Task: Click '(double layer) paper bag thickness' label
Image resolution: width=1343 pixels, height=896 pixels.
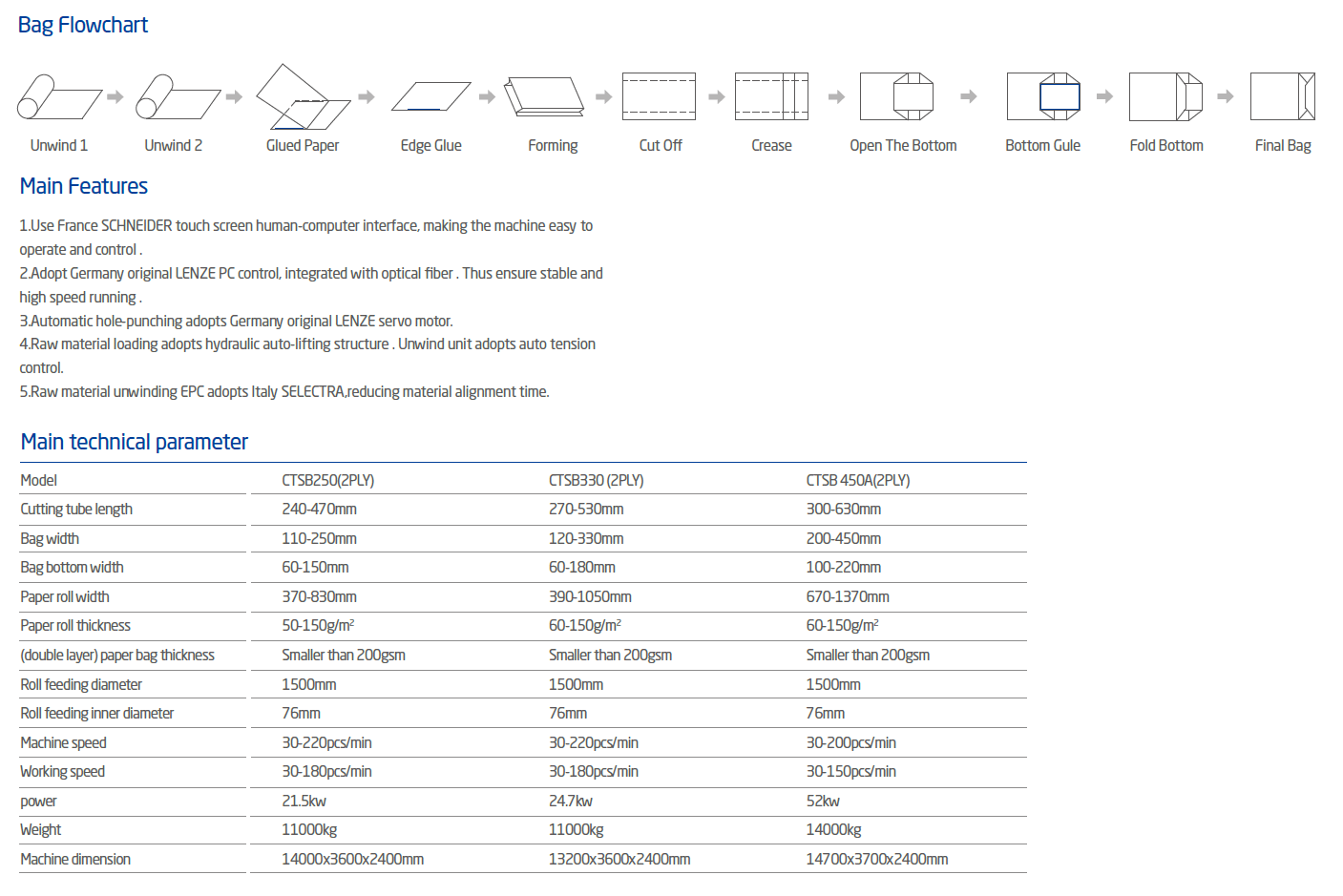Action: coord(117,656)
